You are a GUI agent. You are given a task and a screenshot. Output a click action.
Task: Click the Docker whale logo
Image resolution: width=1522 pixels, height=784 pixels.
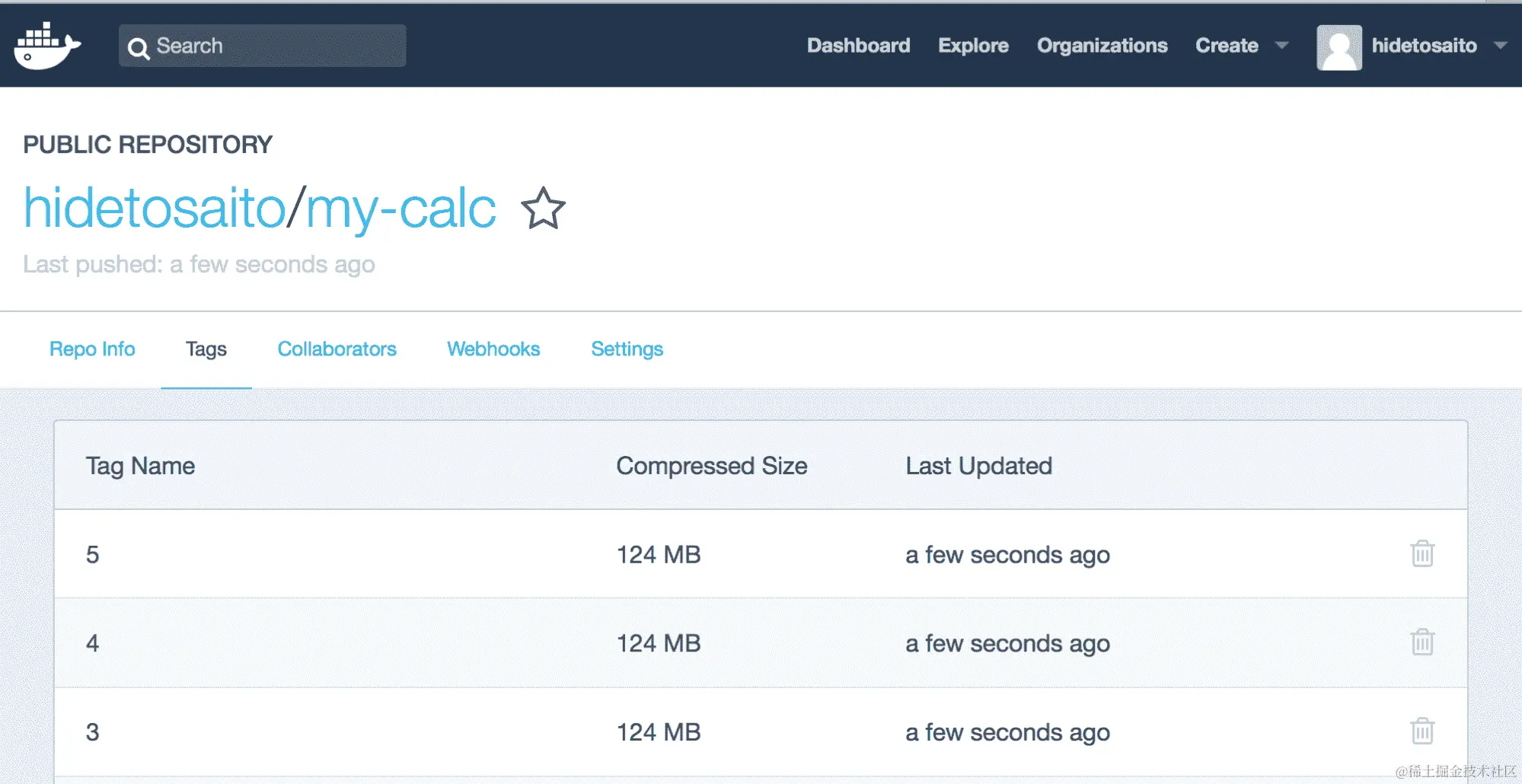[x=46, y=46]
